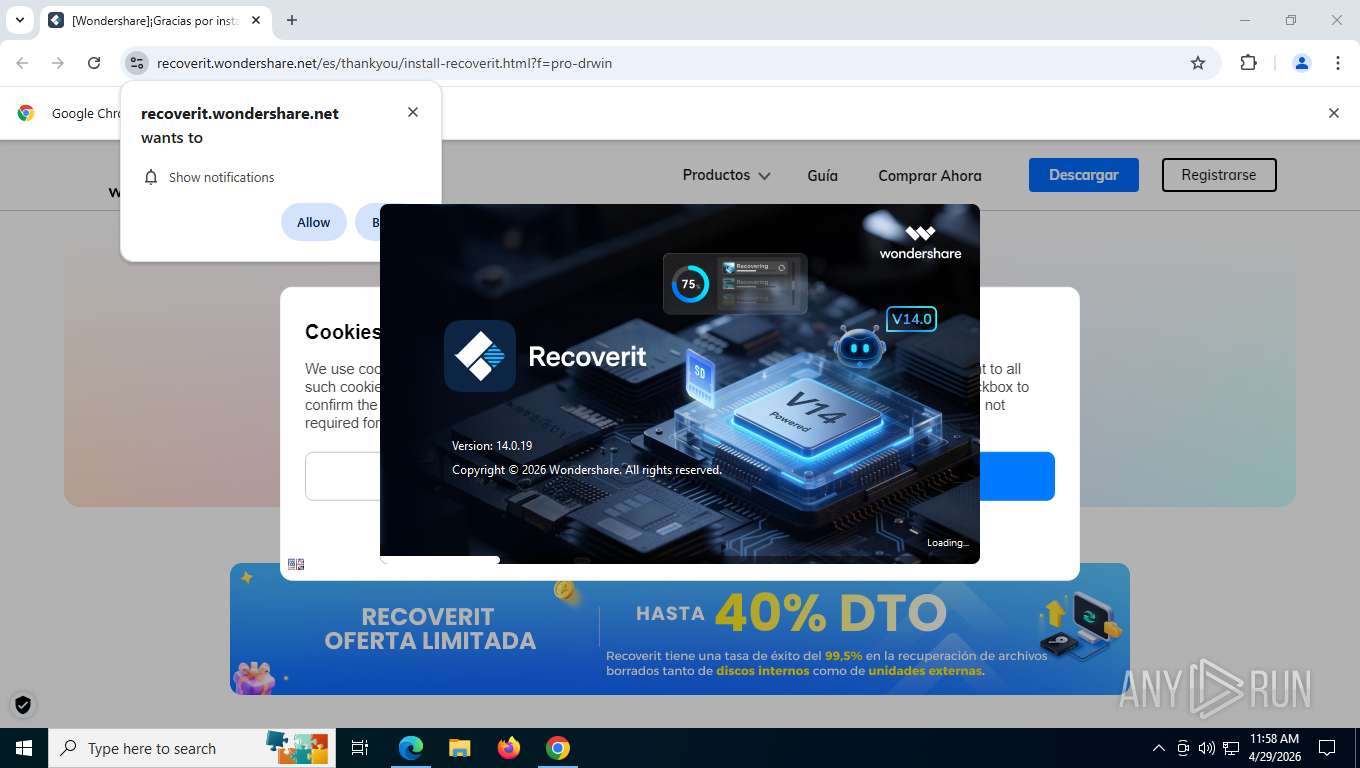This screenshot has height=768, width=1360.
Task: Go back to previous page
Action: [22, 63]
